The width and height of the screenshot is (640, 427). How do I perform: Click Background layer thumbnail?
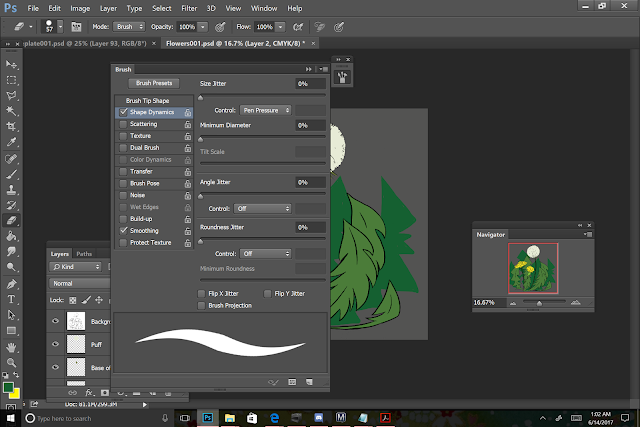76,321
